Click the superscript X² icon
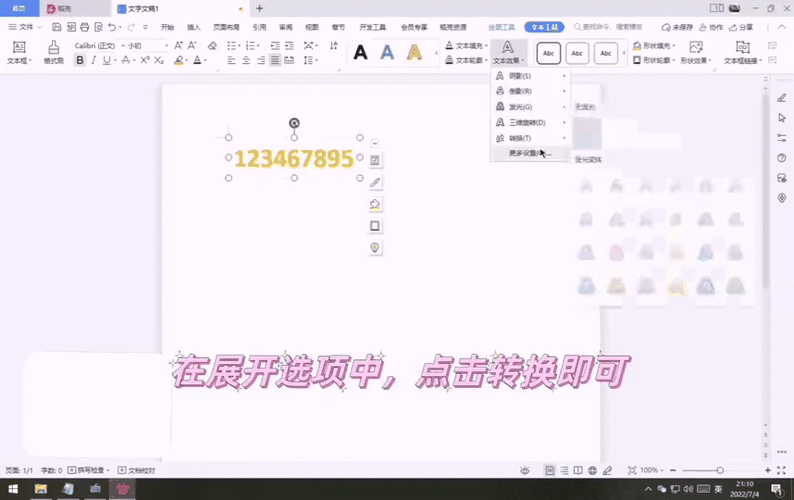This screenshot has height=500, width=794. point(145,60)
